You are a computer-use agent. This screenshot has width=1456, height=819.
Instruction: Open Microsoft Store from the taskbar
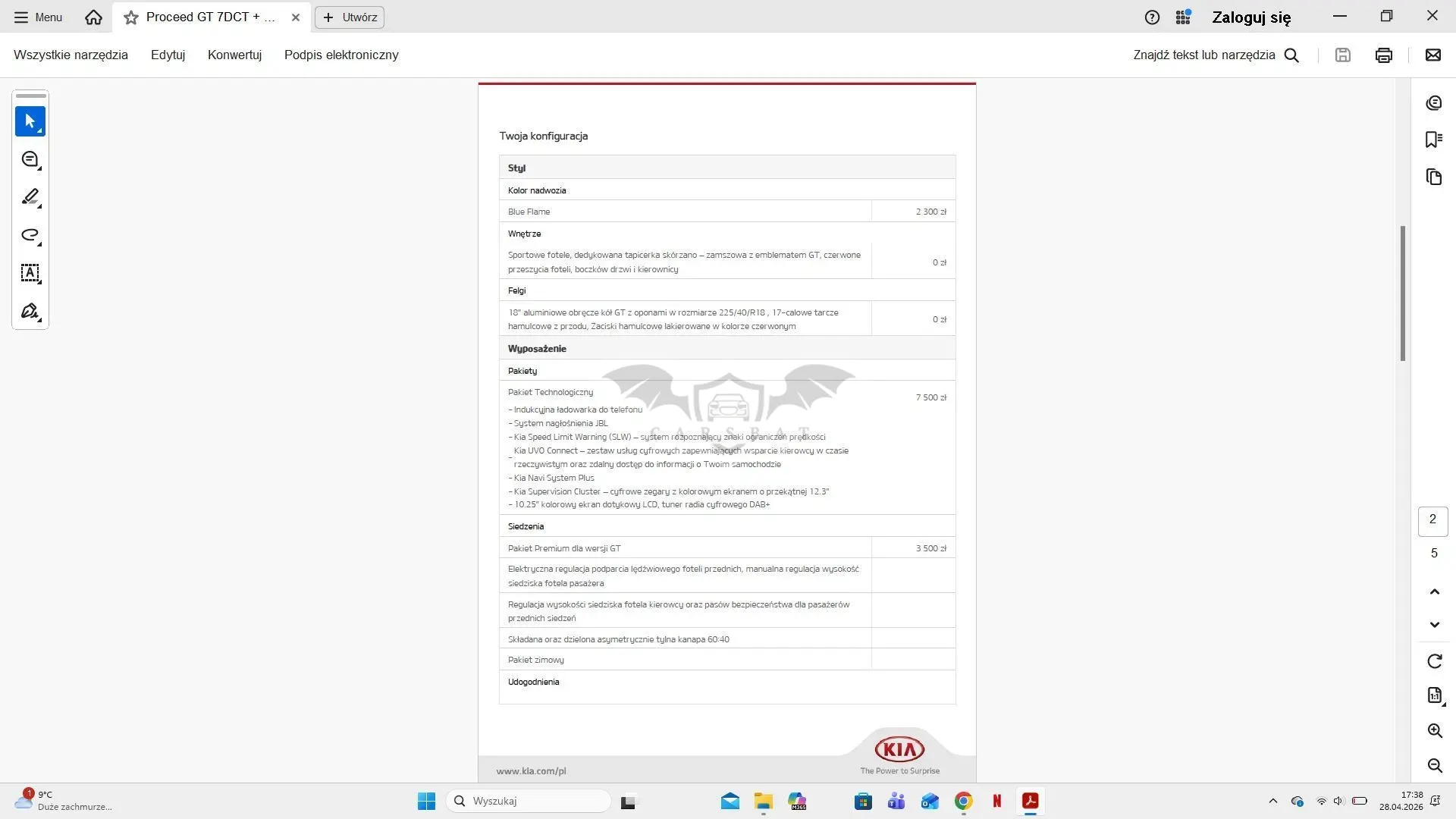point(863,801)
